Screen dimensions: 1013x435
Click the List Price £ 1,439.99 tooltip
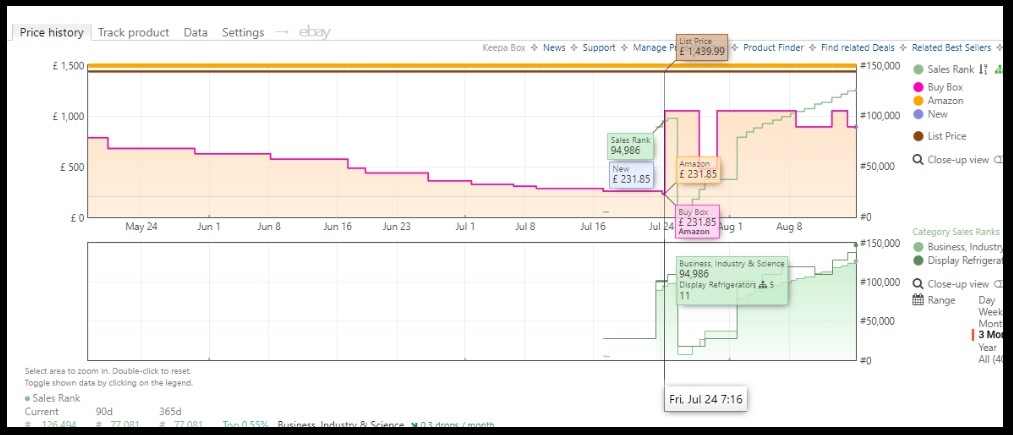702,47
